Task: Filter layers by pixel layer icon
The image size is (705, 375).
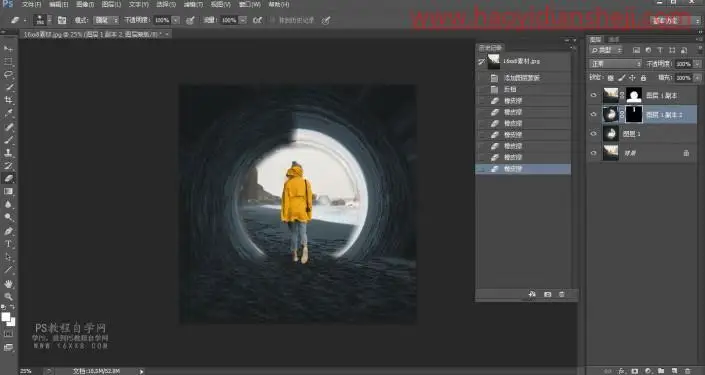Action: pos(636,50)
